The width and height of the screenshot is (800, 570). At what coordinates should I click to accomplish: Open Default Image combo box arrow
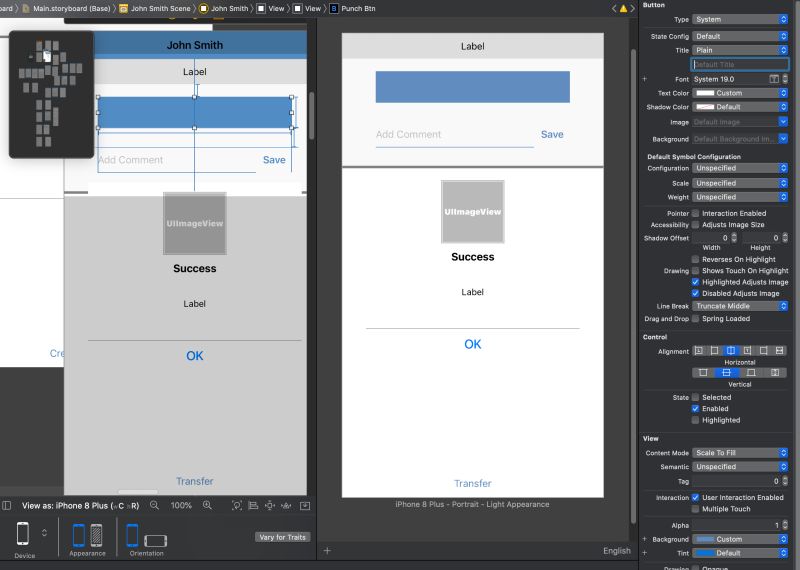[x=783, y=121]
